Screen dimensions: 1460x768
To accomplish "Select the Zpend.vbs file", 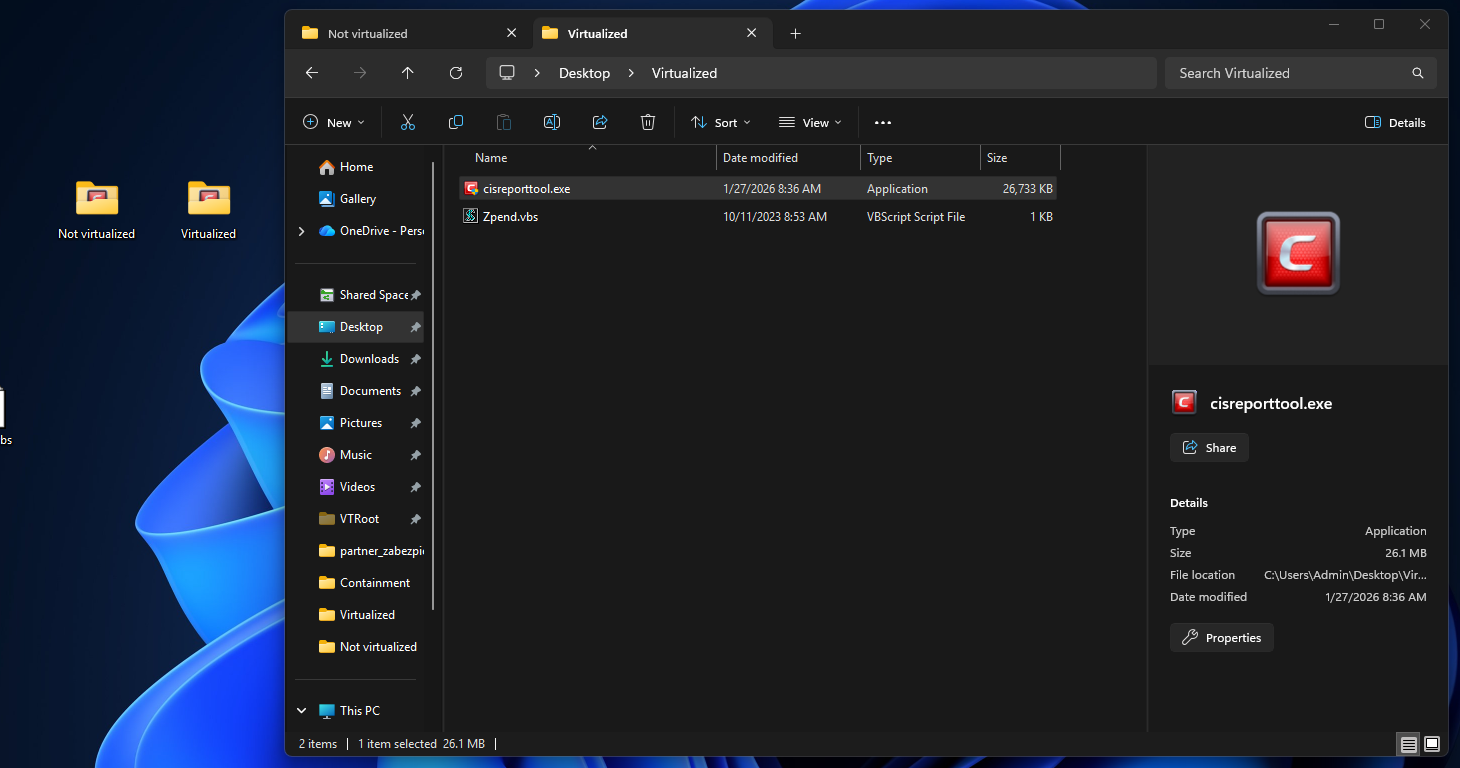I will 511,217.
